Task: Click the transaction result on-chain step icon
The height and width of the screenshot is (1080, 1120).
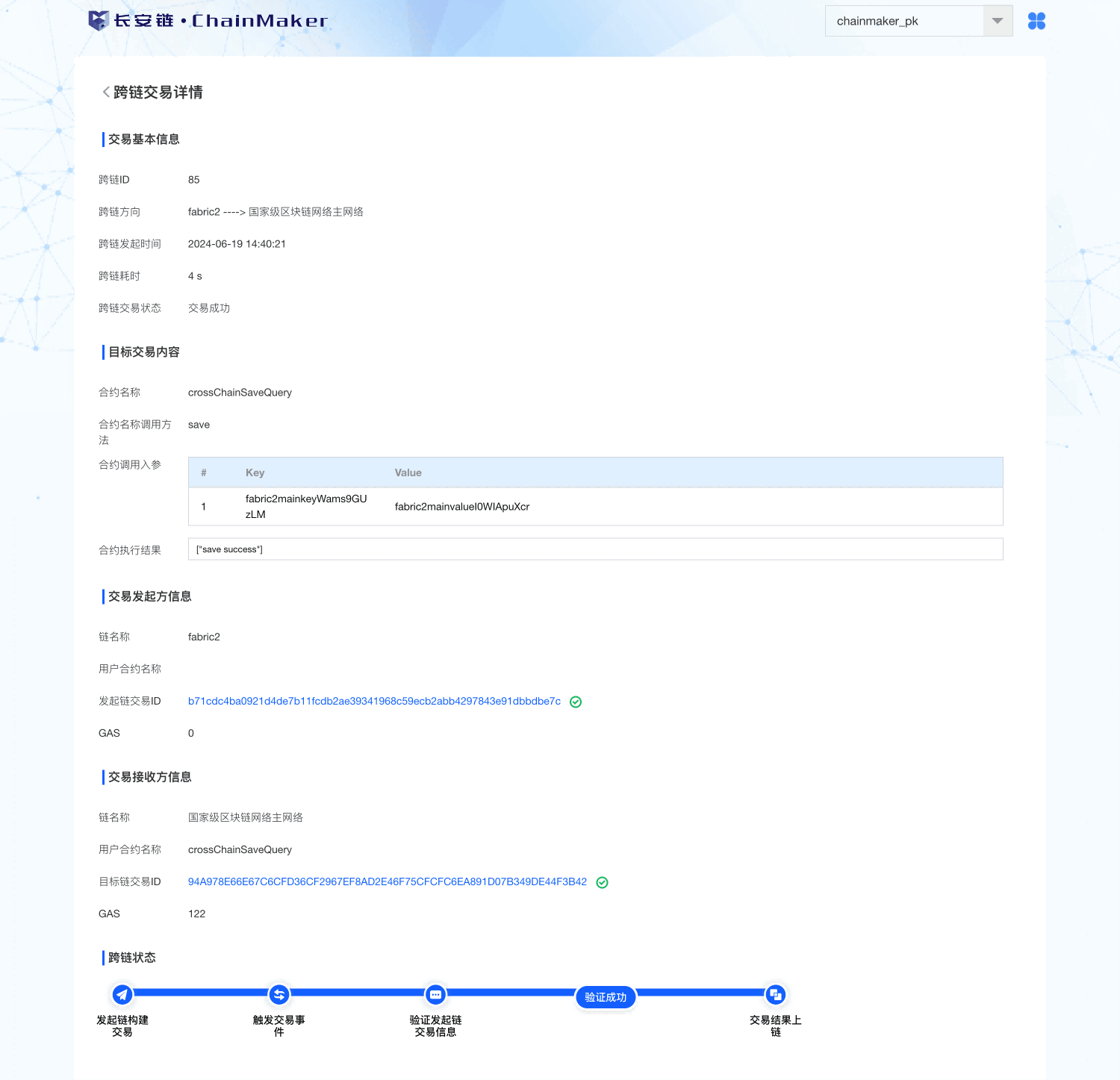Action: [x=776, y=994]
